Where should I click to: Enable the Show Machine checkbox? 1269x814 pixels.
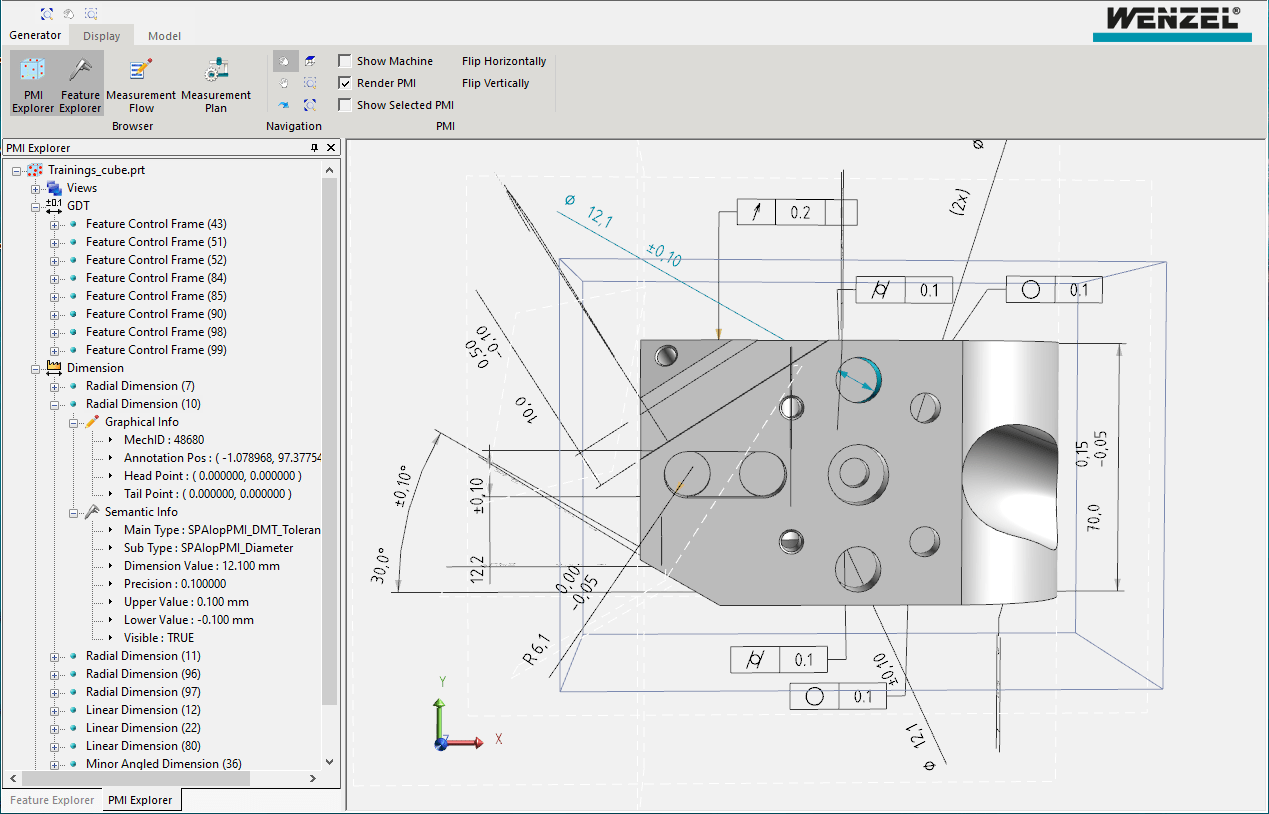pos(345,61)
